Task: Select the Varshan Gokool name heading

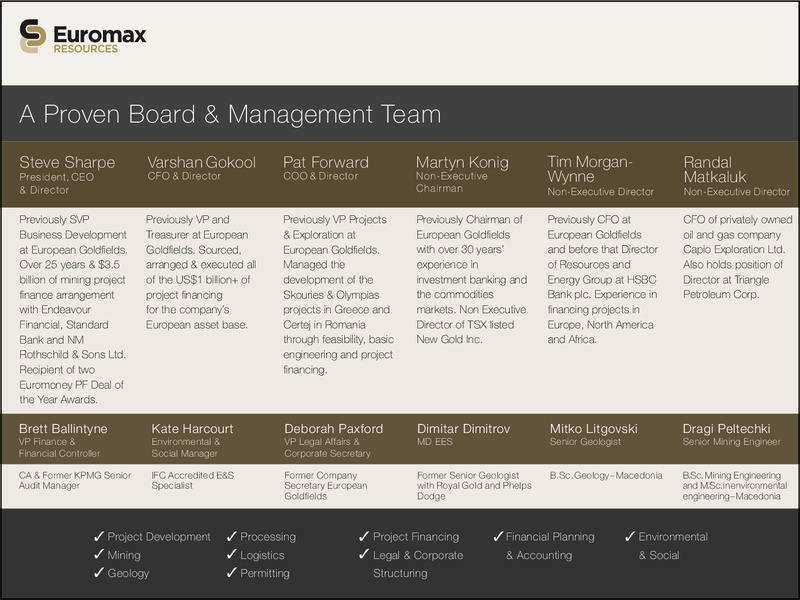Action: click(202, 162)
